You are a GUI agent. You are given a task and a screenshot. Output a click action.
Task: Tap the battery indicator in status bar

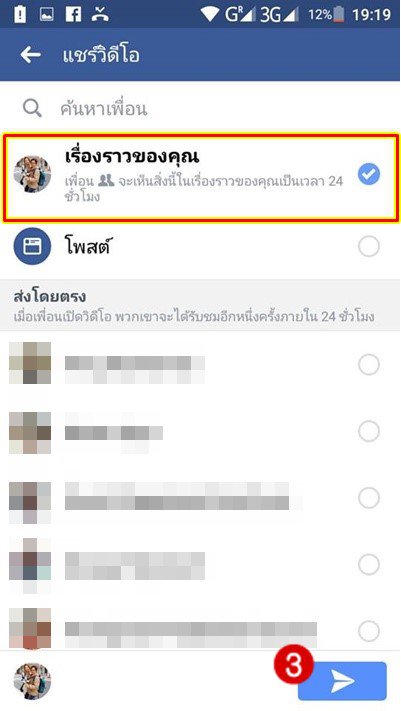point(339,15)
